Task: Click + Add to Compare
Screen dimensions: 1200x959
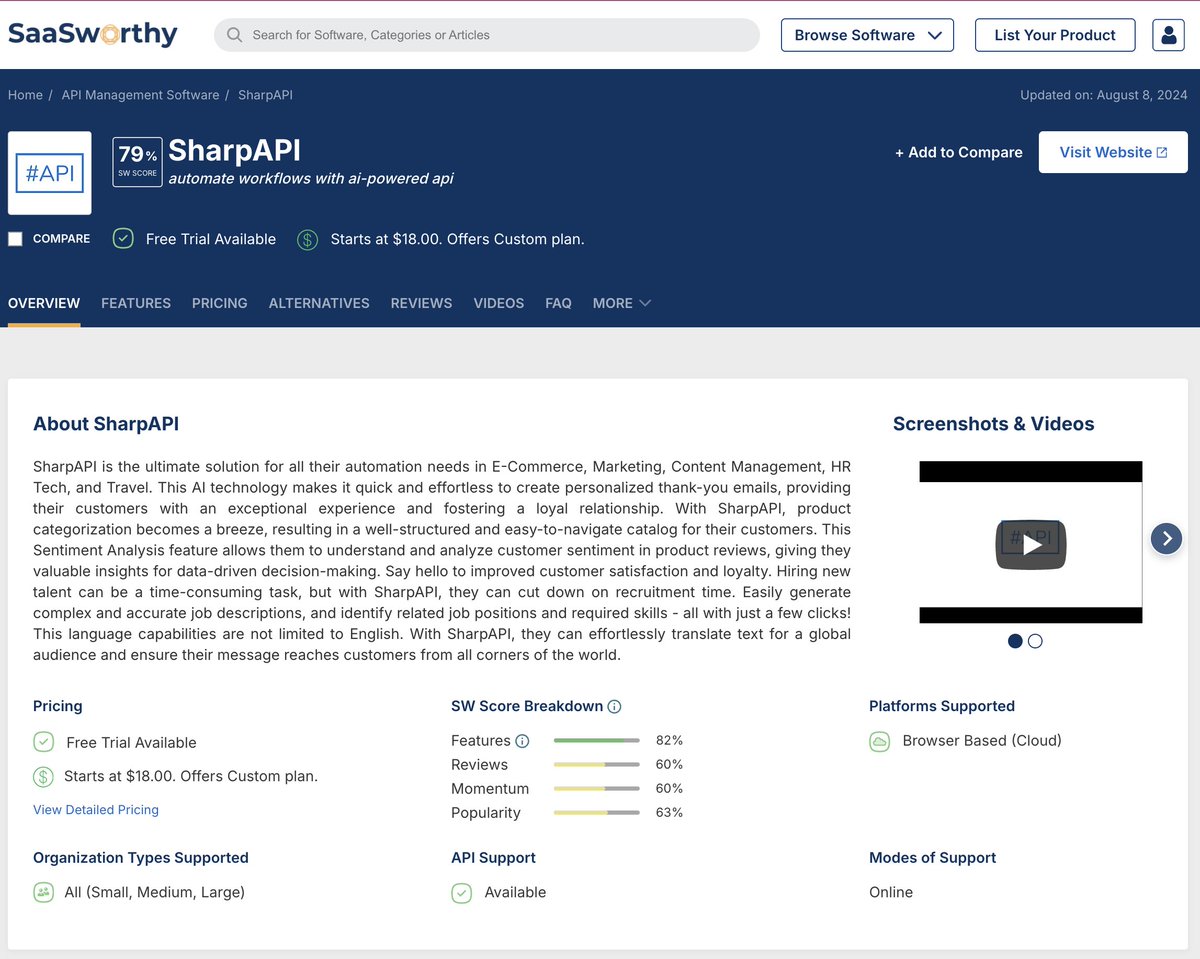Action: [958, 152]
